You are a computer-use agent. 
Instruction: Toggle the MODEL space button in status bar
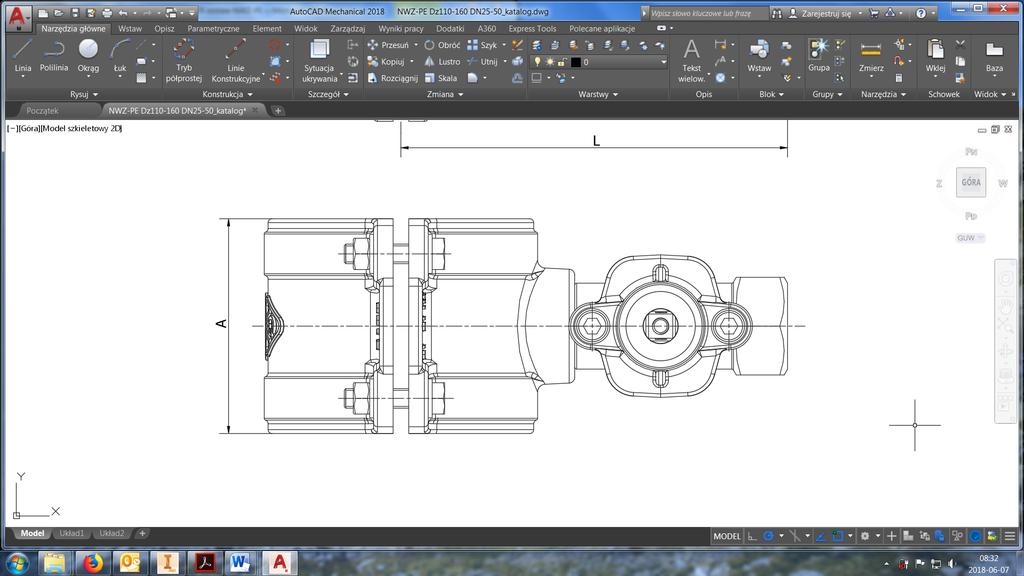pos(727,536)
